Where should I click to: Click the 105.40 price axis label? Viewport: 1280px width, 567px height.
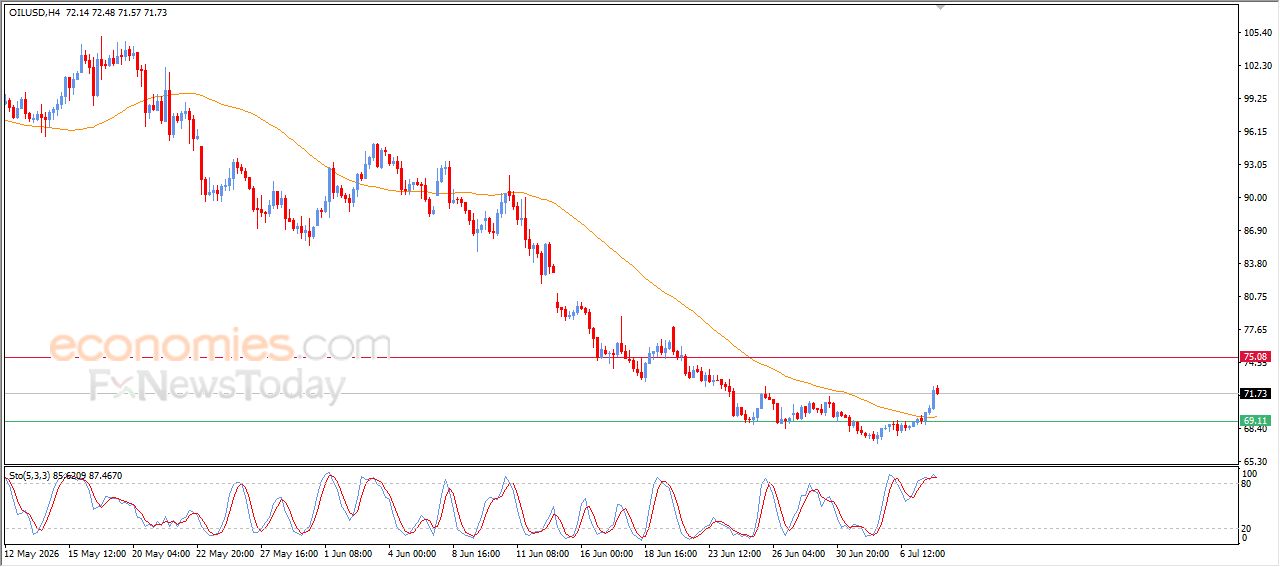pos(1257,33)
